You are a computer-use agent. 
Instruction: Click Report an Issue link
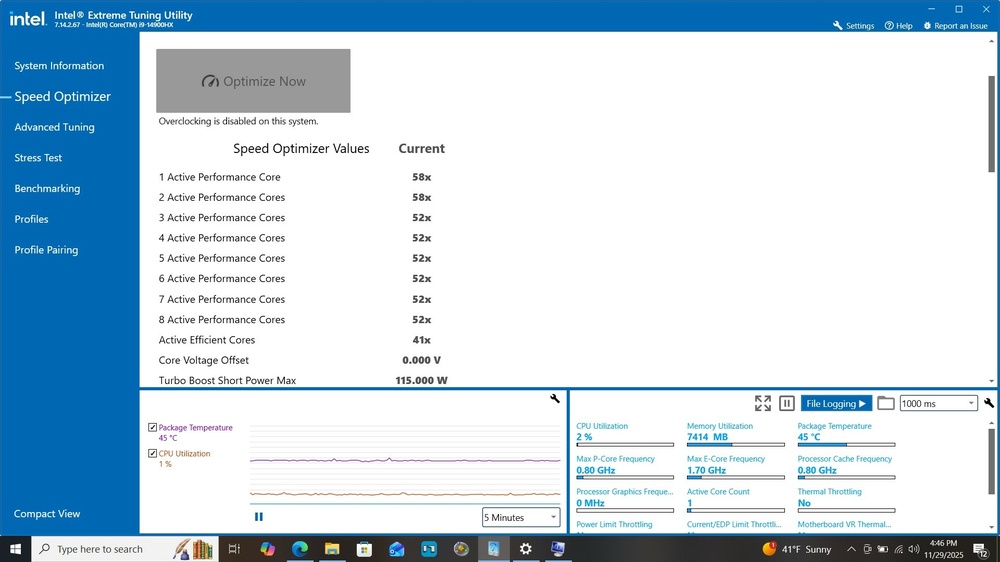[955, 26]
